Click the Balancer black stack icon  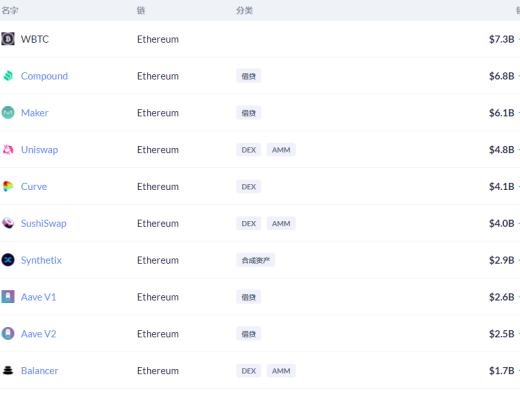(x=8, y=370)
